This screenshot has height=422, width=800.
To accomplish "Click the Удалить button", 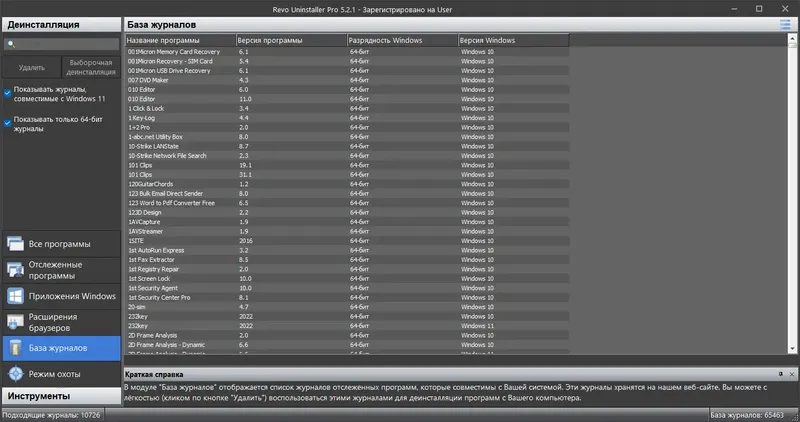I will [x=32, y=67].
